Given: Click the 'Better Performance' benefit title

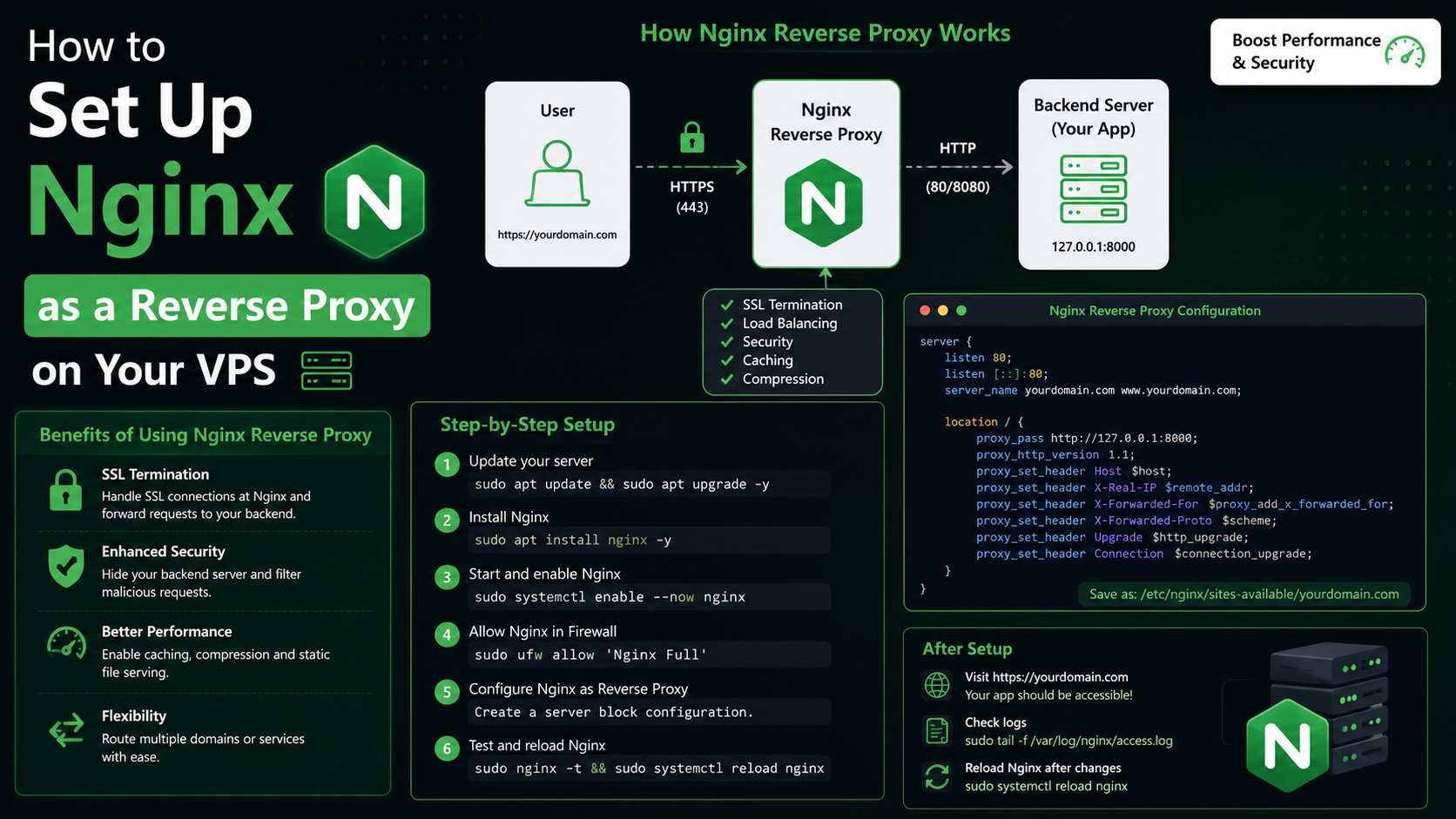Looking at the screenshot, I should [166, 632].
